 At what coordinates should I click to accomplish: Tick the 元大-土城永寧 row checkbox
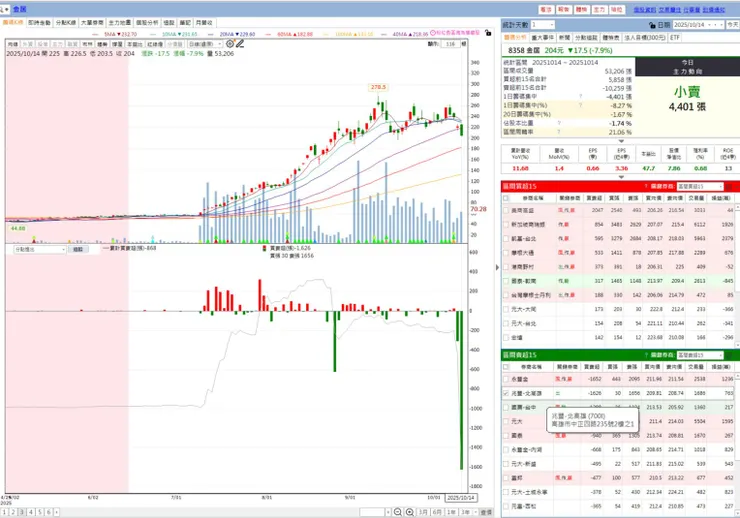tap(506, 492)
